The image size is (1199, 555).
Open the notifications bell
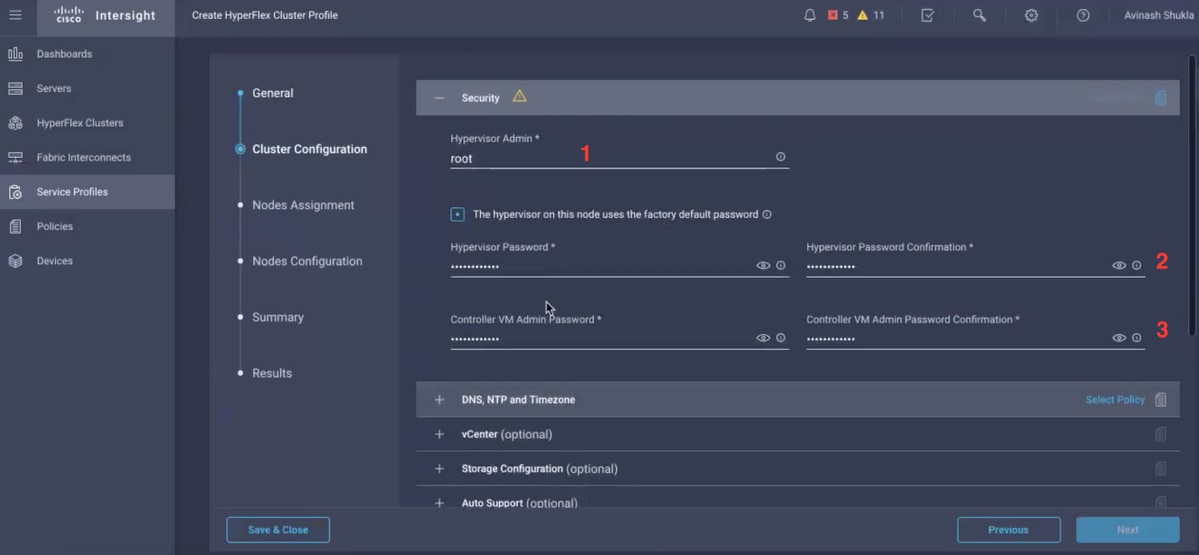tap(810, 15)
